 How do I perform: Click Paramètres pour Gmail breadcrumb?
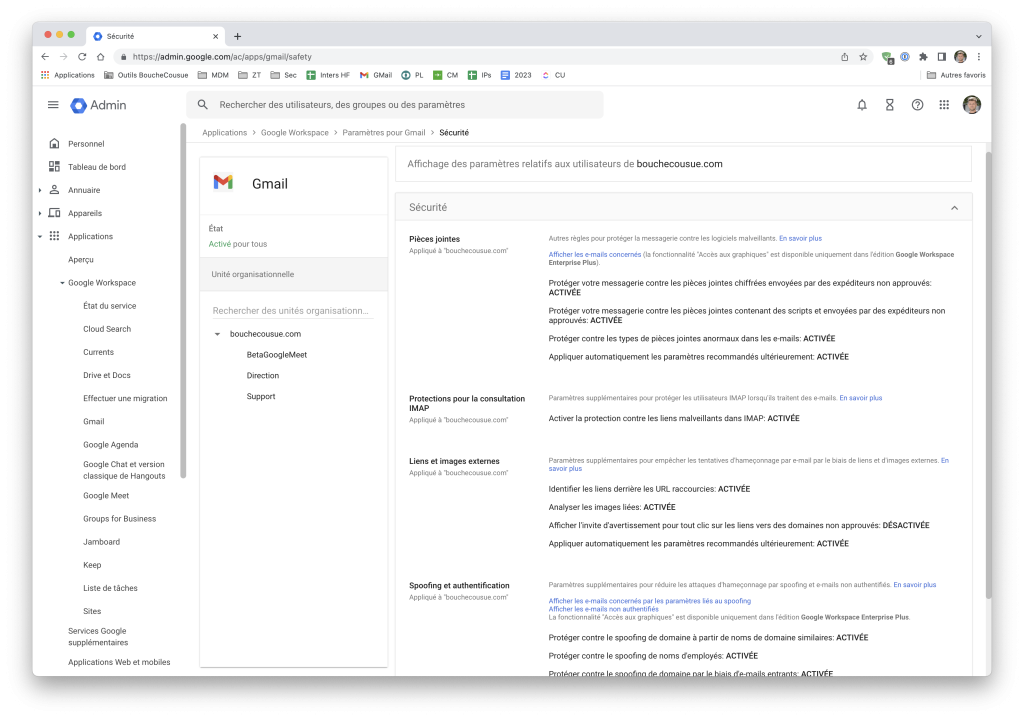tap(384, 133)
